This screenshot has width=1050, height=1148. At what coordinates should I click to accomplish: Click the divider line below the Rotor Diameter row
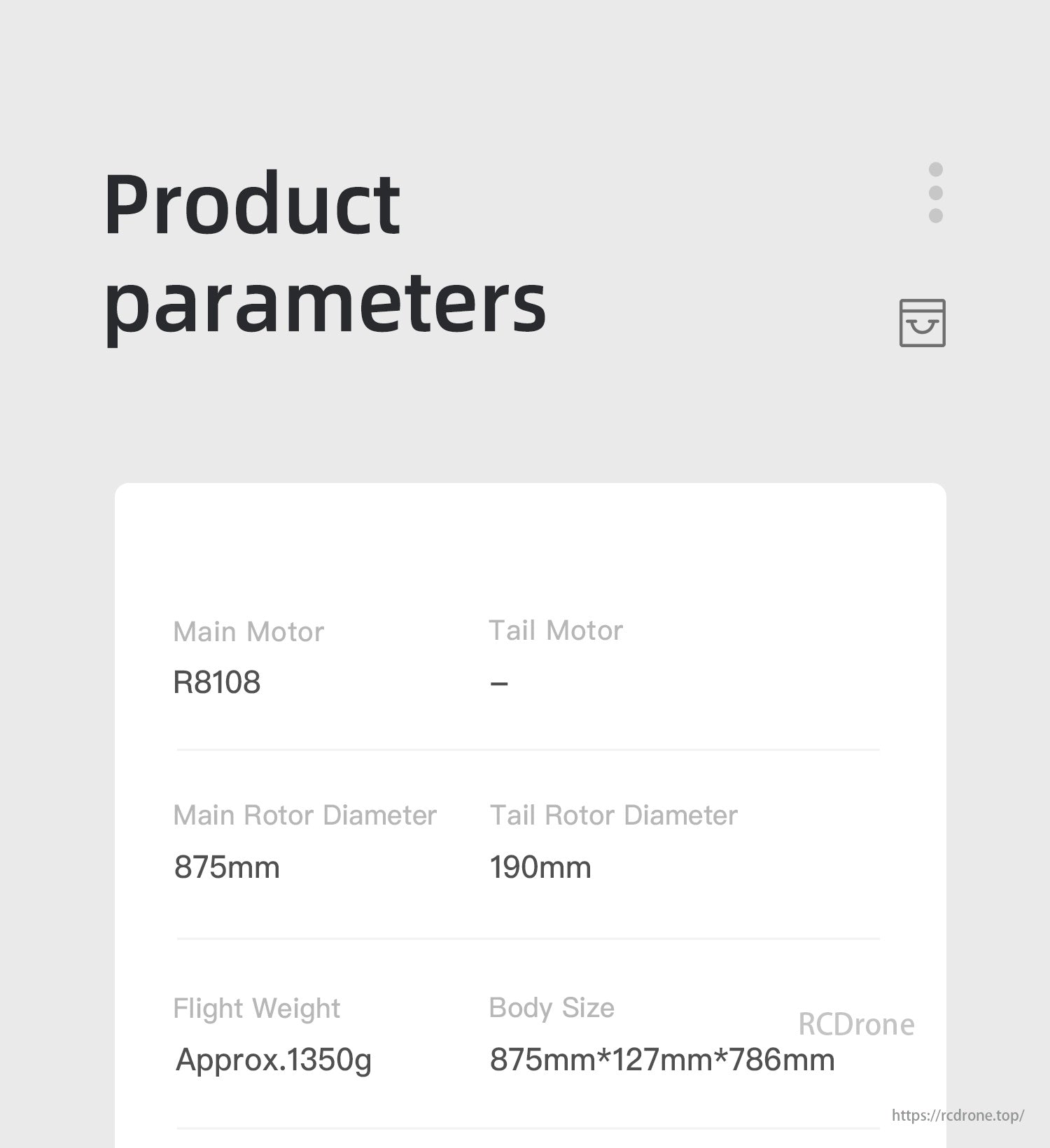(x=528, y=939)
